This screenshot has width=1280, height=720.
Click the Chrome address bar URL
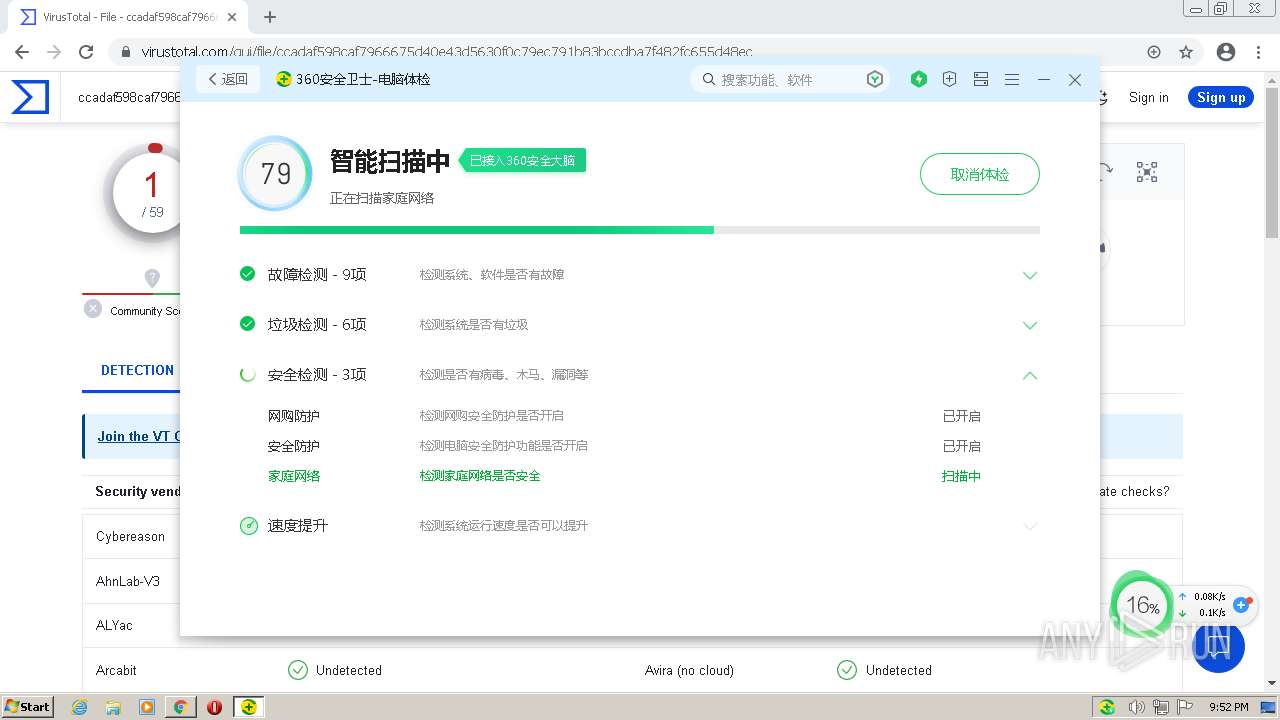[x=447, y=52]
